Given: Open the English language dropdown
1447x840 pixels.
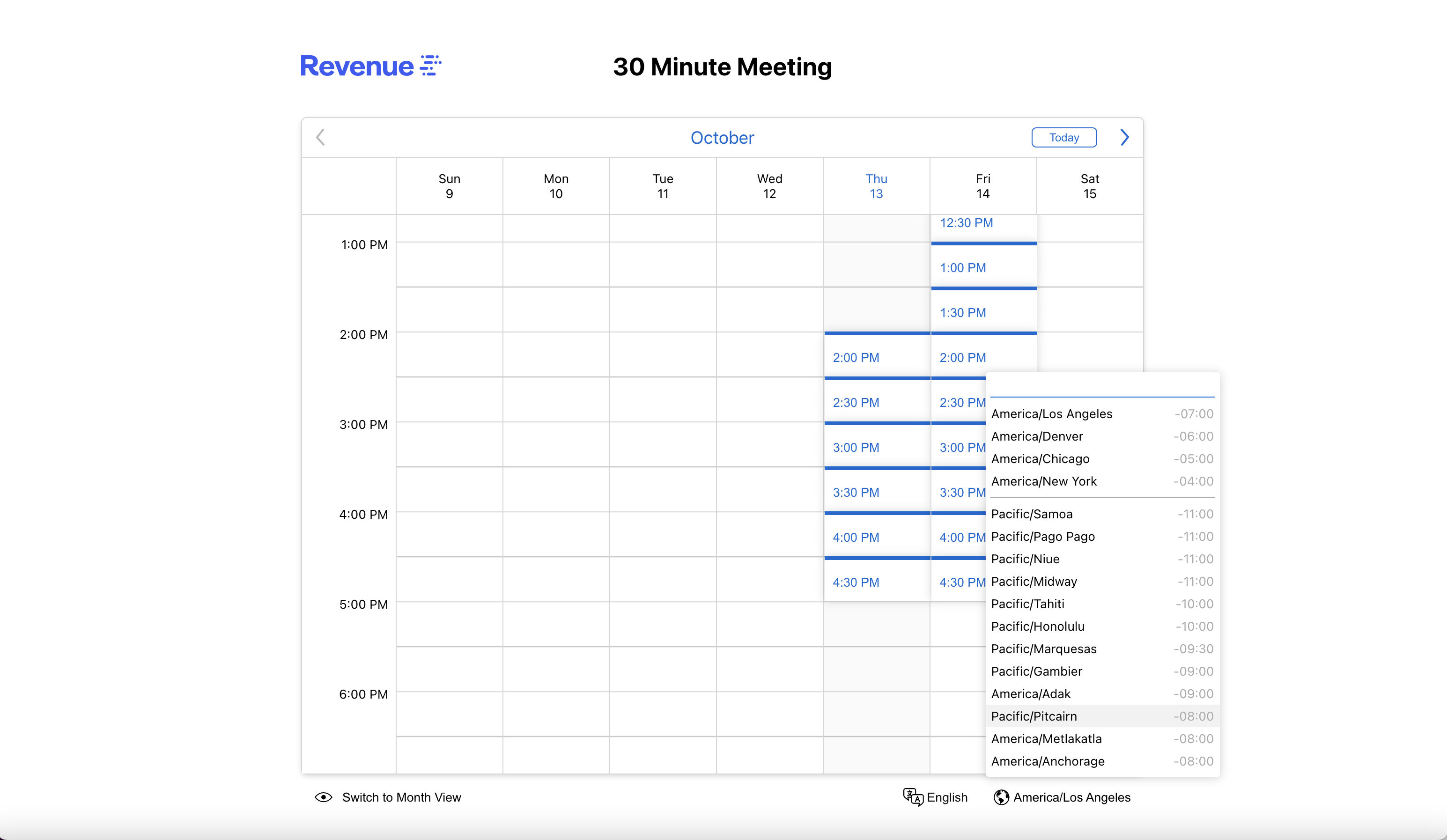Looking at the screenshot, I should 946,797.
